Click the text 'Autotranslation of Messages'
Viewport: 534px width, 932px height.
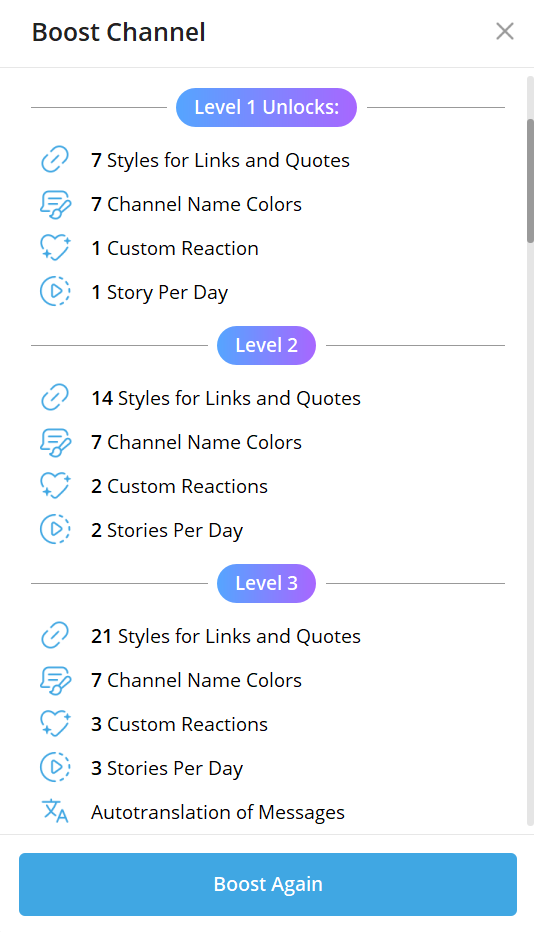[x=218, y=813]
